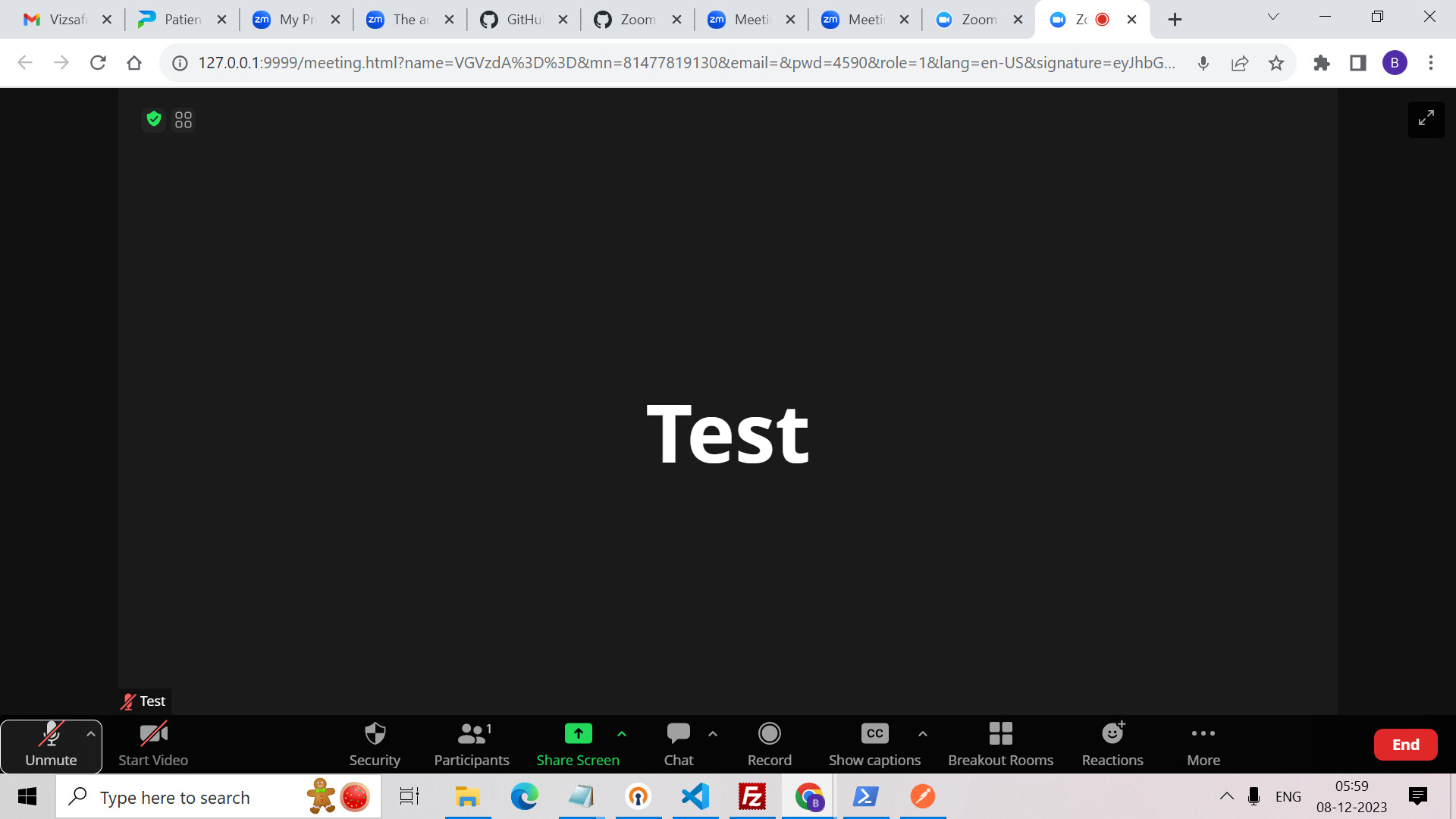Open Breakout Rooms

point(1000,743)
